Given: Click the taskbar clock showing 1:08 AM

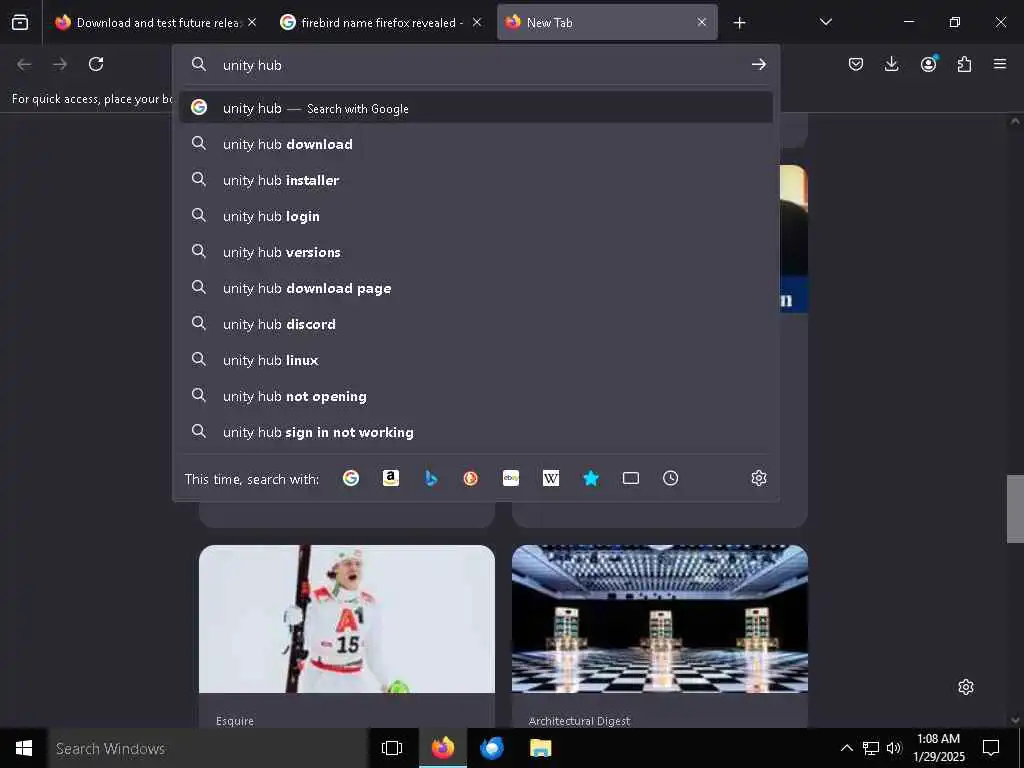Looking at the screenshot, I should (938, 748).
